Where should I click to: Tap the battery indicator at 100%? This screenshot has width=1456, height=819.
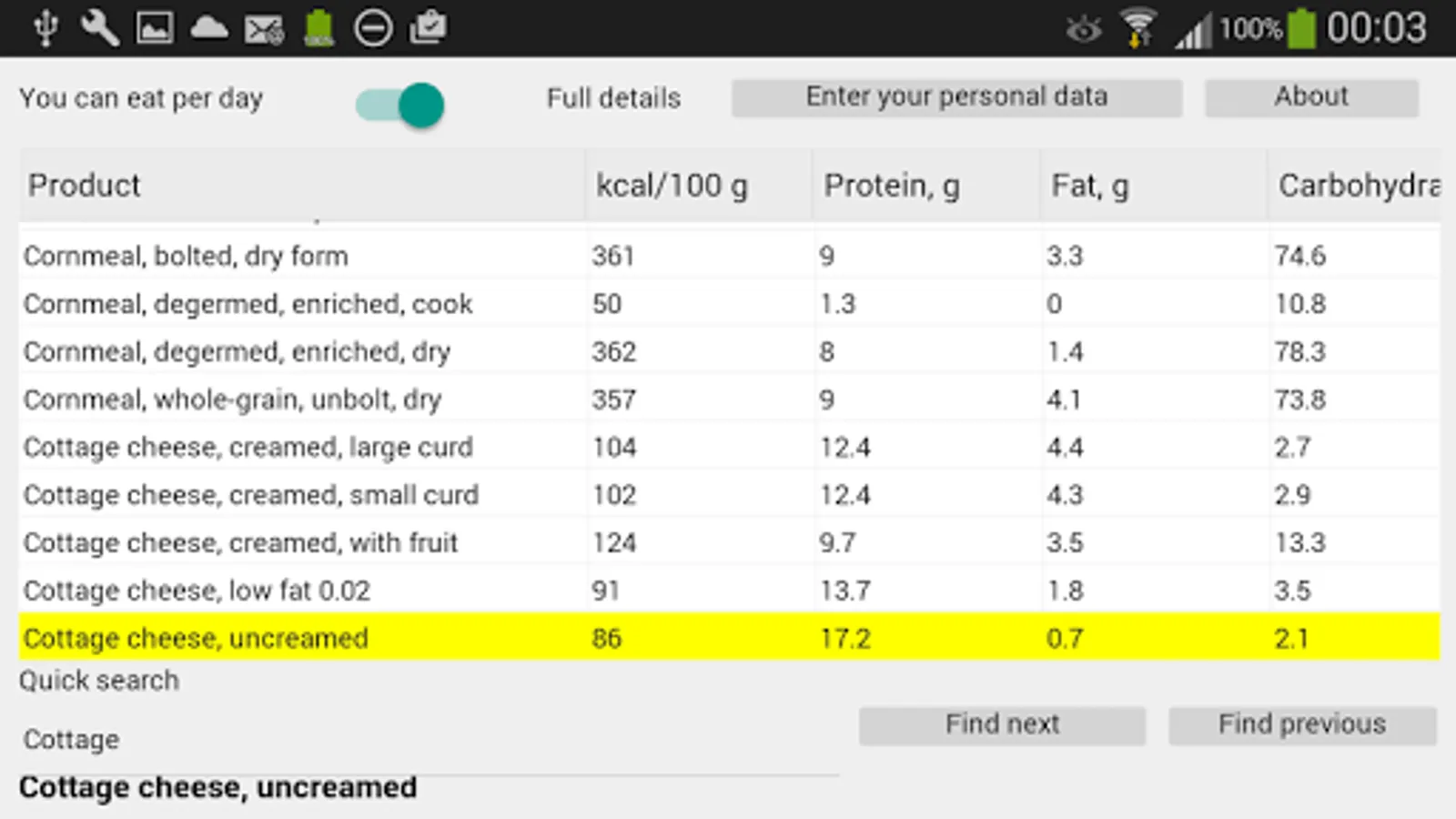(x=1302, y=28)
